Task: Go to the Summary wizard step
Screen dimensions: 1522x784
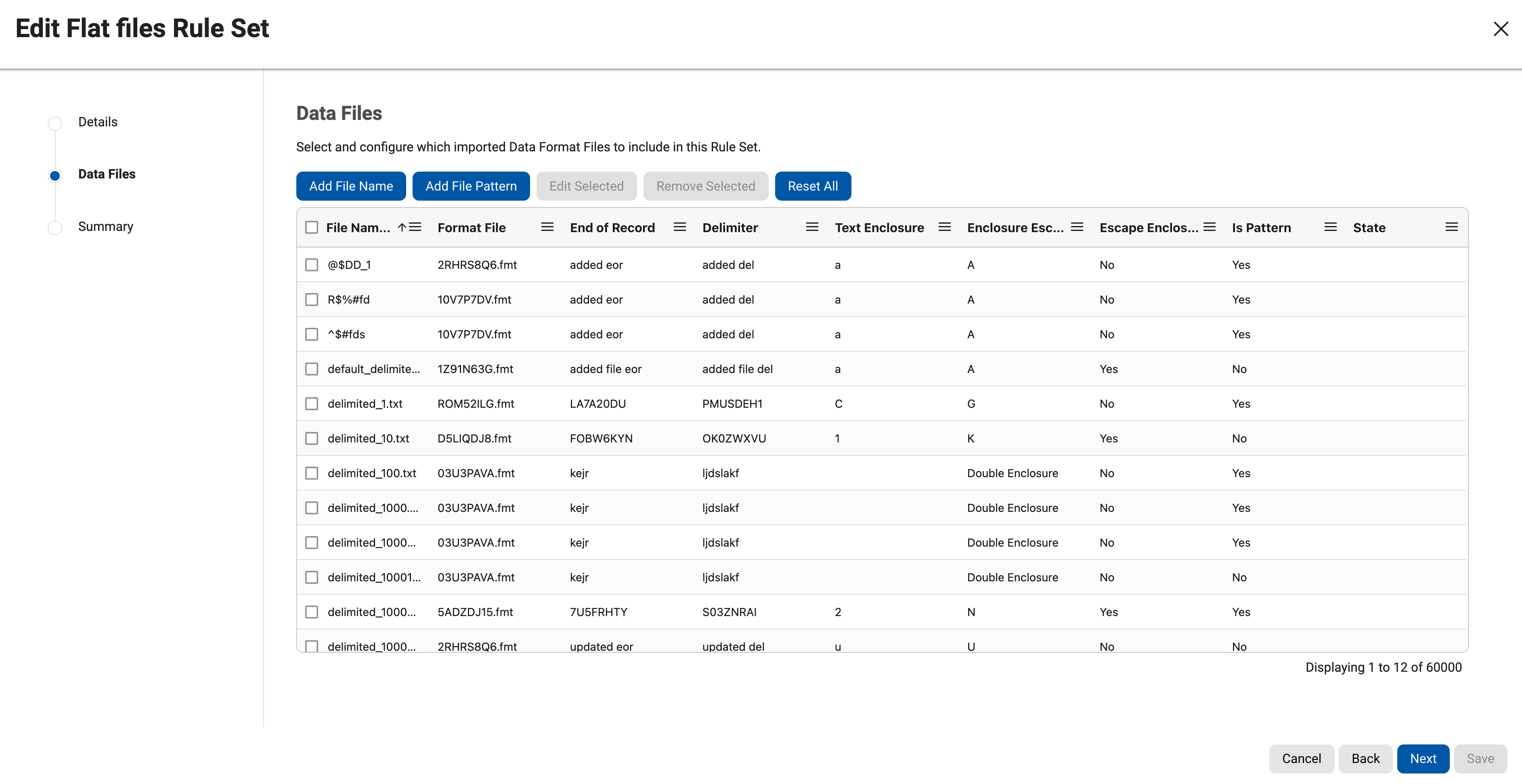Action: [x=105, y=227]
